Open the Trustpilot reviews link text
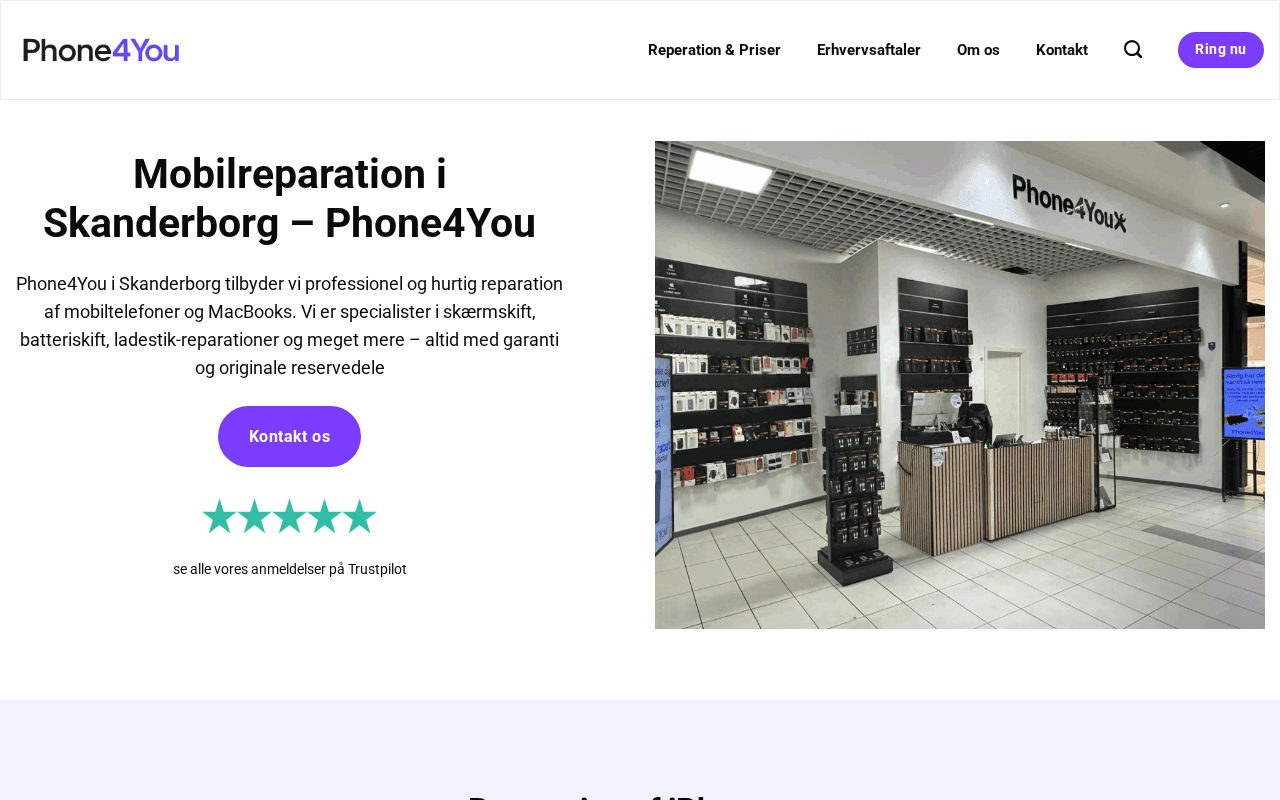 click(290, 569)
